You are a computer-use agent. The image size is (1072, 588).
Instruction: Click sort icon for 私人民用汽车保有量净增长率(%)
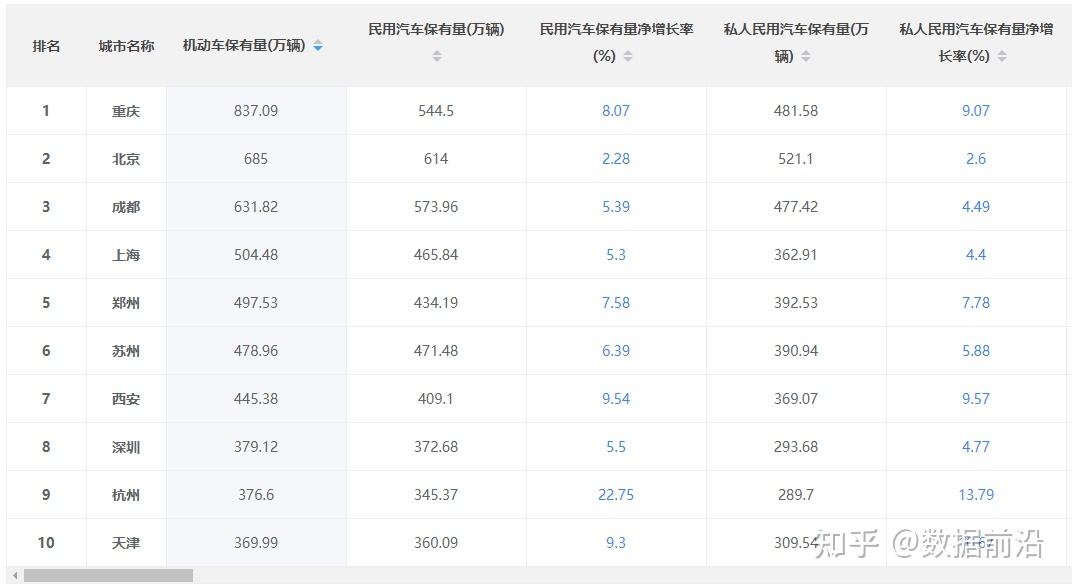(1002, 57)
